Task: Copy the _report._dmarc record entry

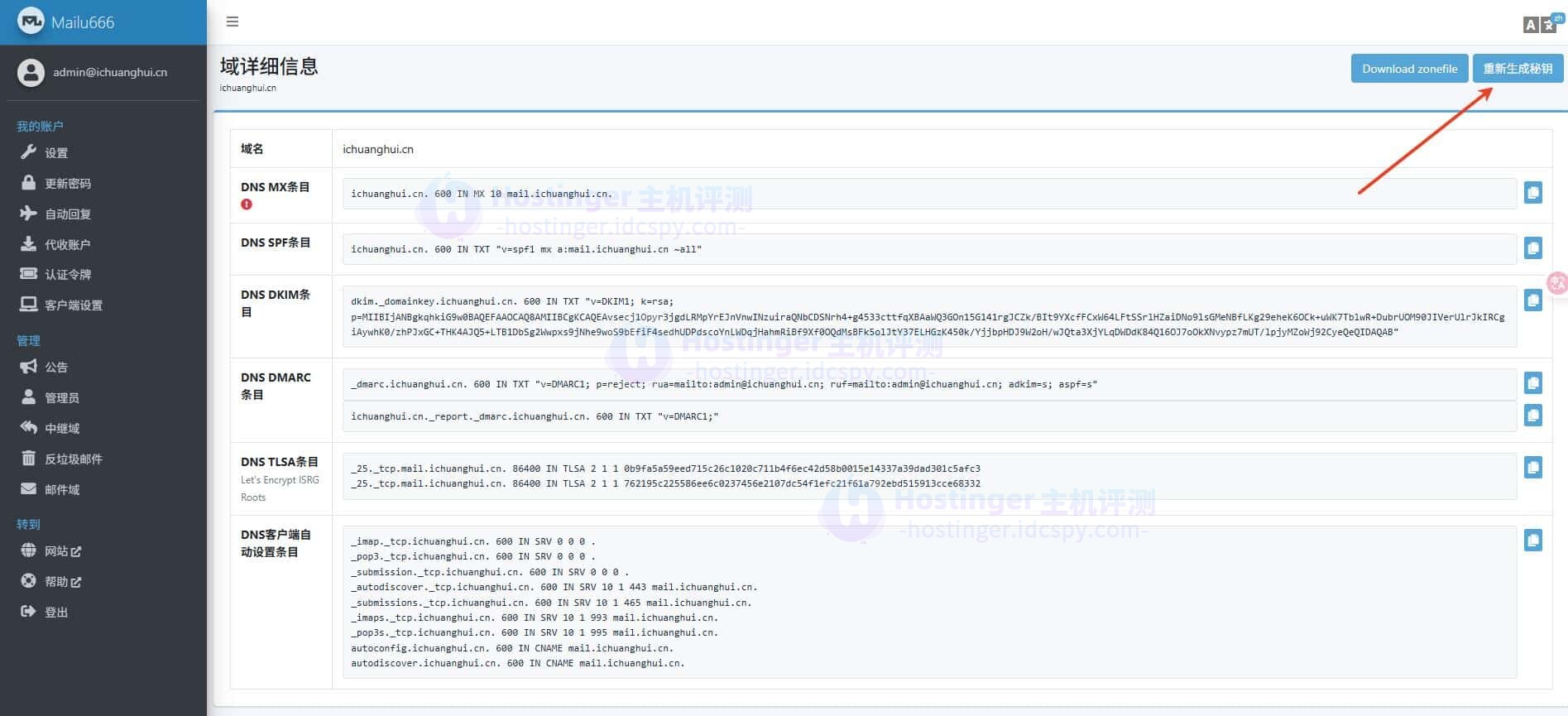Action: click(x=1532, y=415)
